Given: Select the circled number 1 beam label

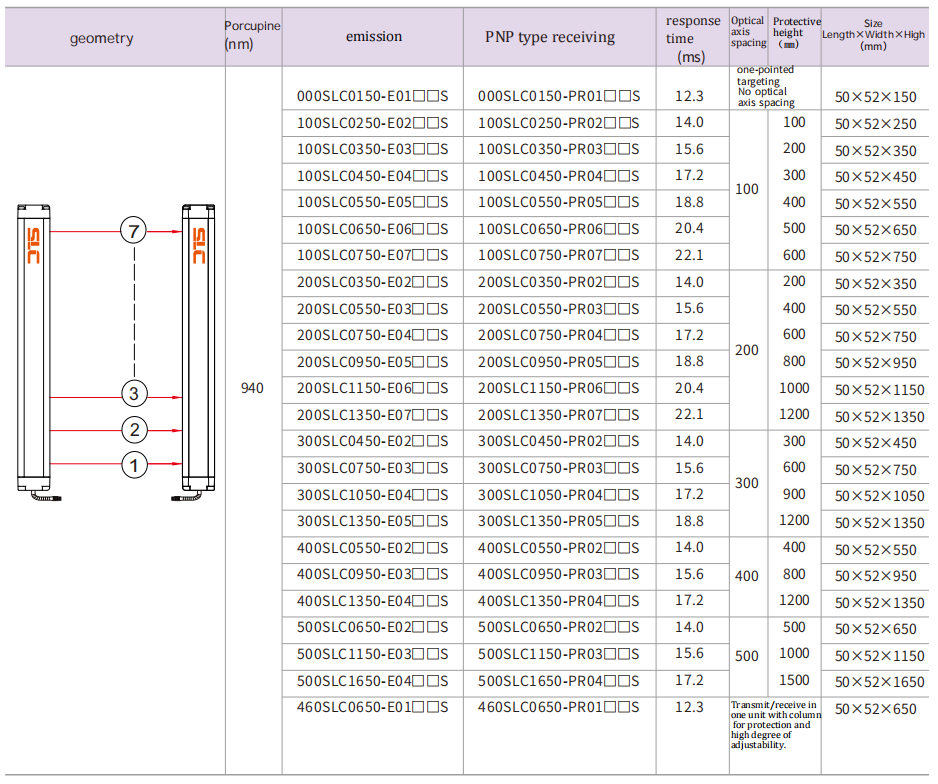Looking at the screenshot, I should tap(134, 464).
